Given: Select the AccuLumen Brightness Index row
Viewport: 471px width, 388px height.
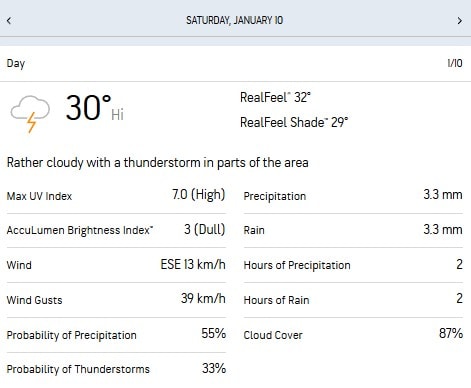Looking at the screenshot, I should pos(116,230).
